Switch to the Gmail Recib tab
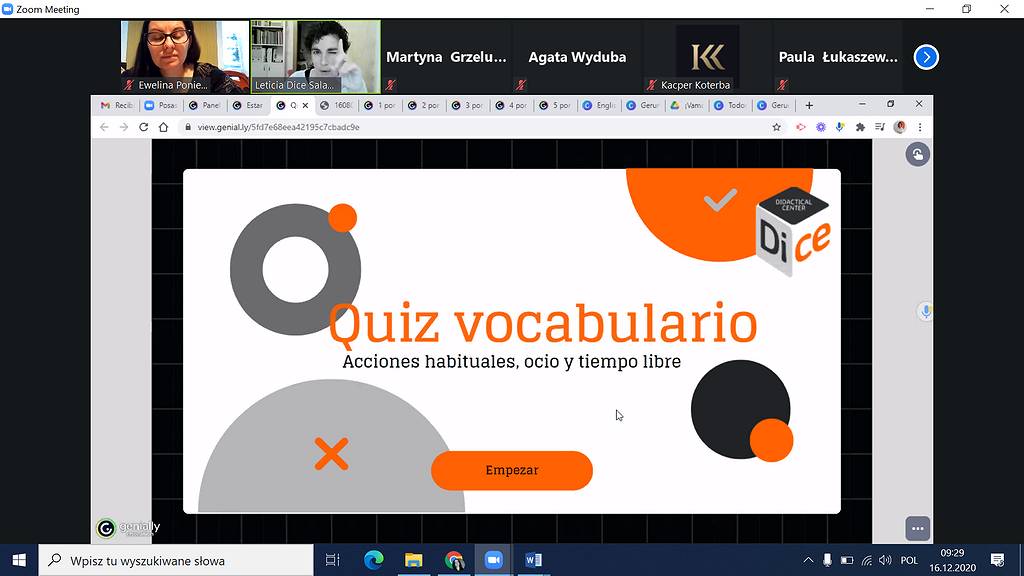The height and width of the screenshot is (576, 1024). click(x=117, y=105)
